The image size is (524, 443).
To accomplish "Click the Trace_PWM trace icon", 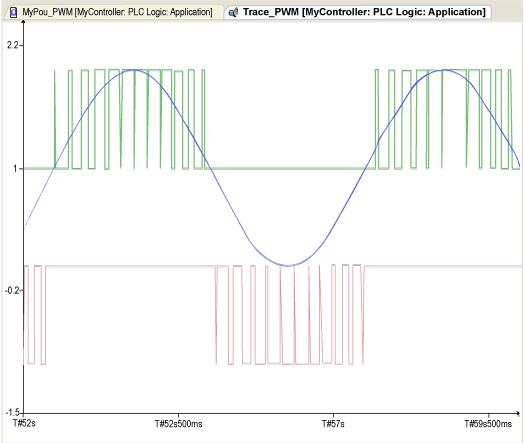I will [x=233, y=13].
